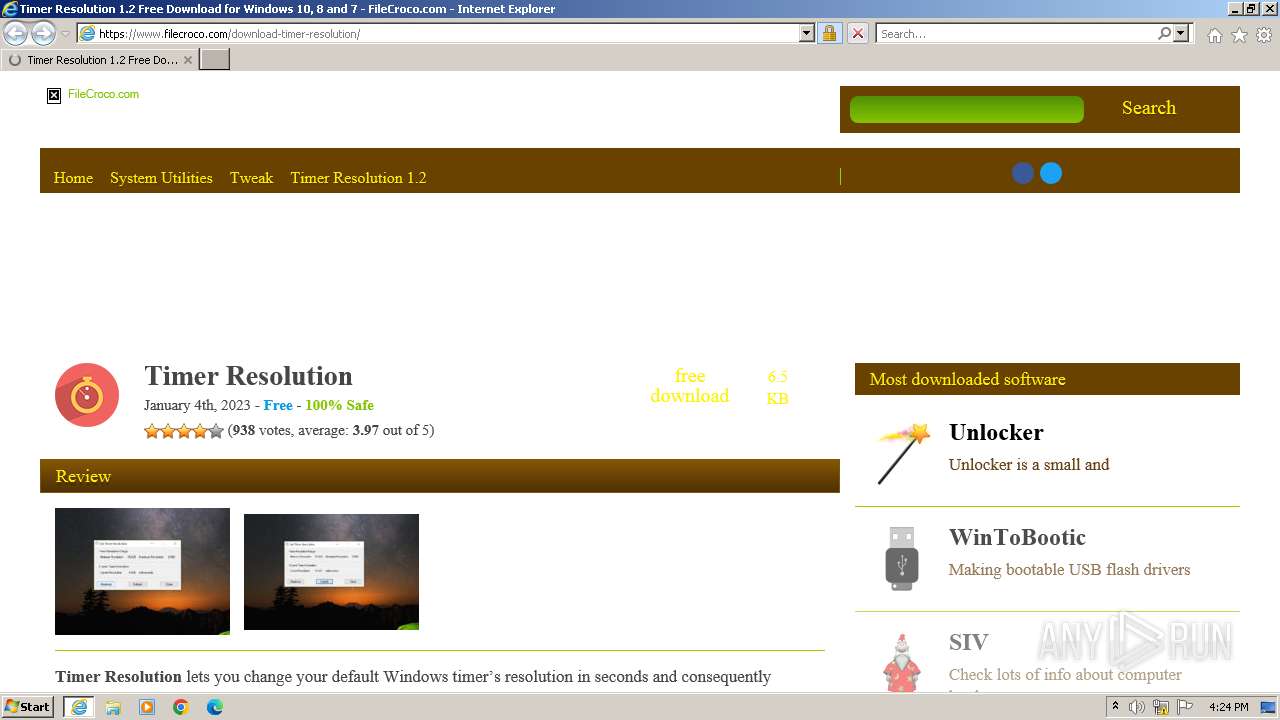Go forward with the browser Forward arrow

click(43, 33)
